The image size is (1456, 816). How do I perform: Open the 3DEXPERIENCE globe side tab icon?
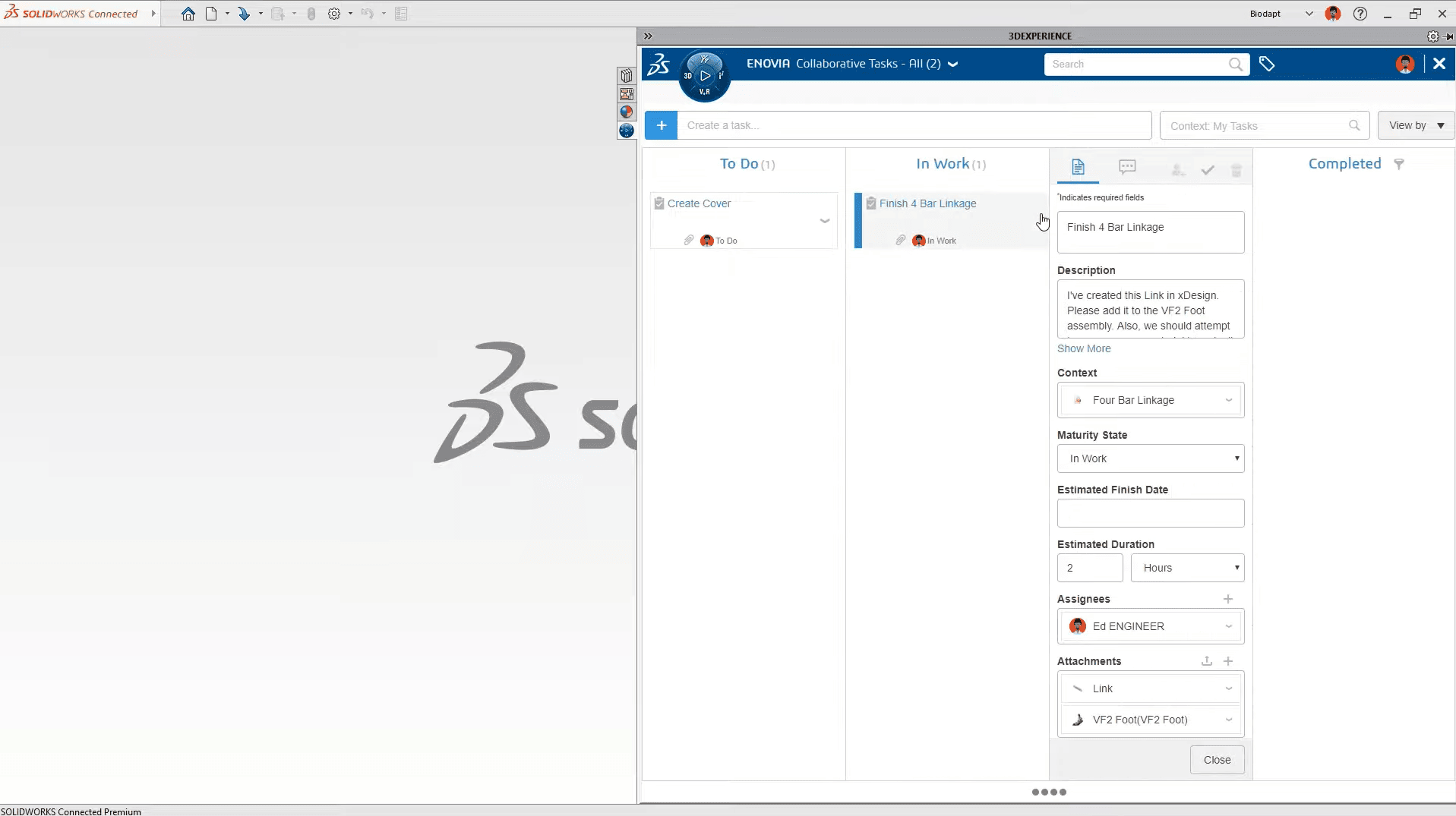[627, 131]
